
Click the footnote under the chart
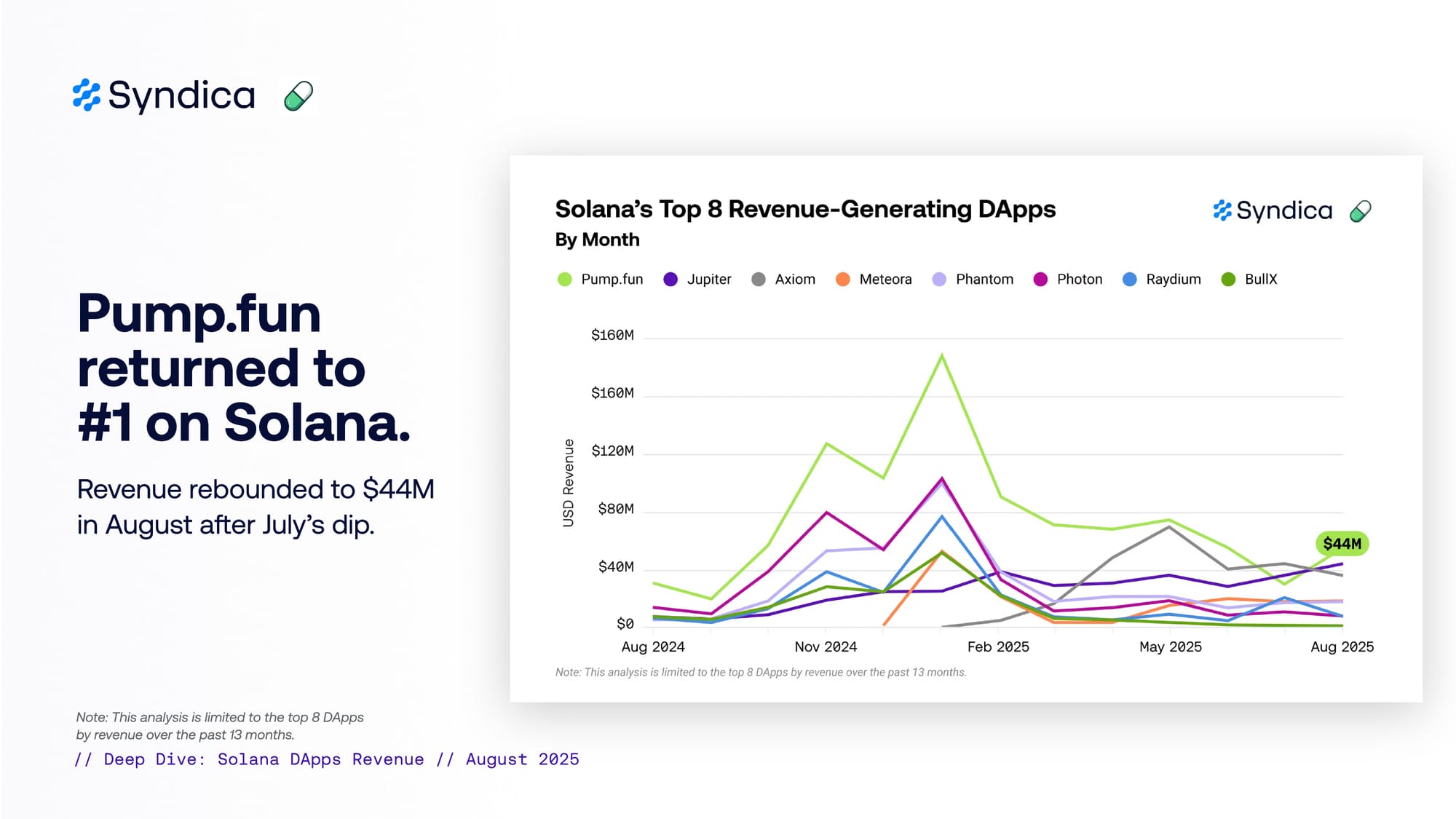(x=761, y=673)
